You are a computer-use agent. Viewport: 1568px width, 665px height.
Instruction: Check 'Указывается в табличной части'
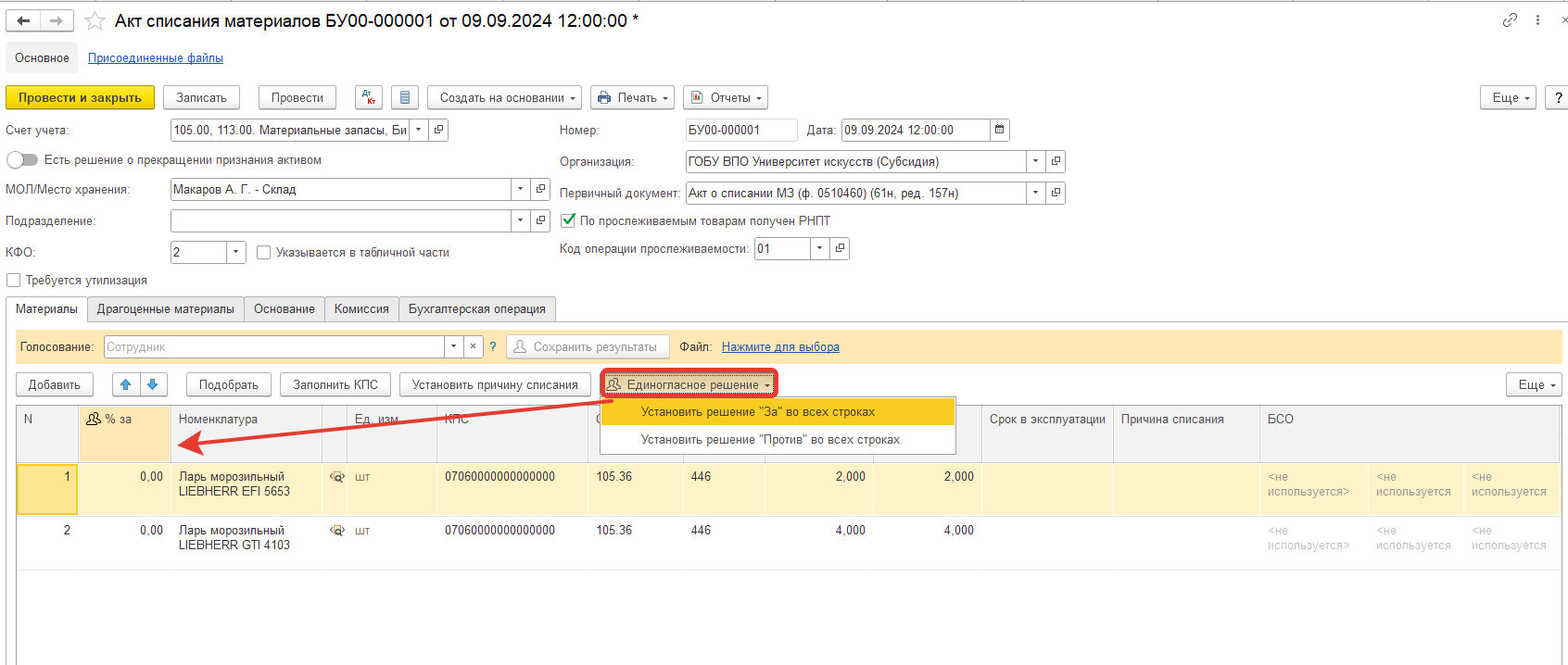(x=263, y=252)
